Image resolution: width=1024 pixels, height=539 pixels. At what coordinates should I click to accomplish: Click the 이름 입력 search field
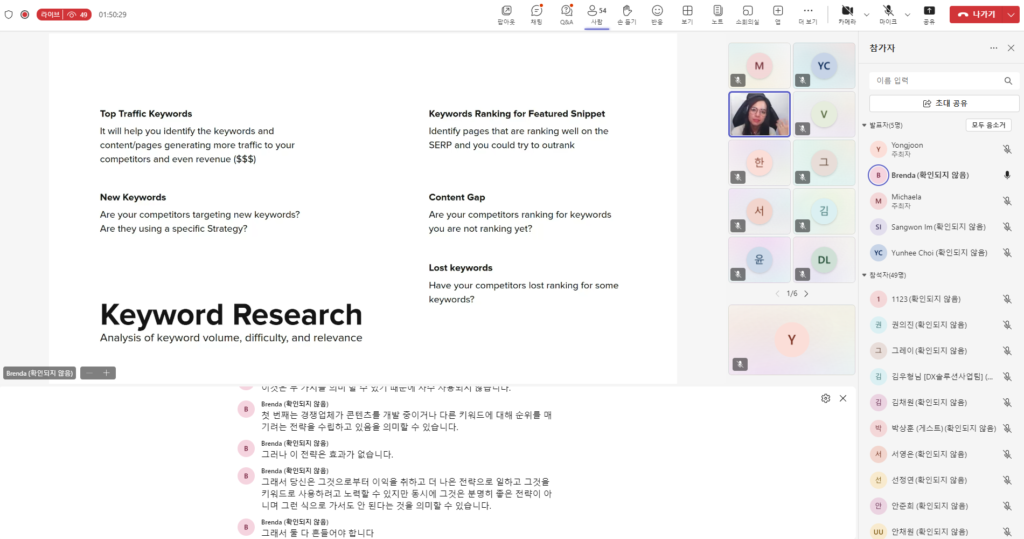(x=944, y=80)
